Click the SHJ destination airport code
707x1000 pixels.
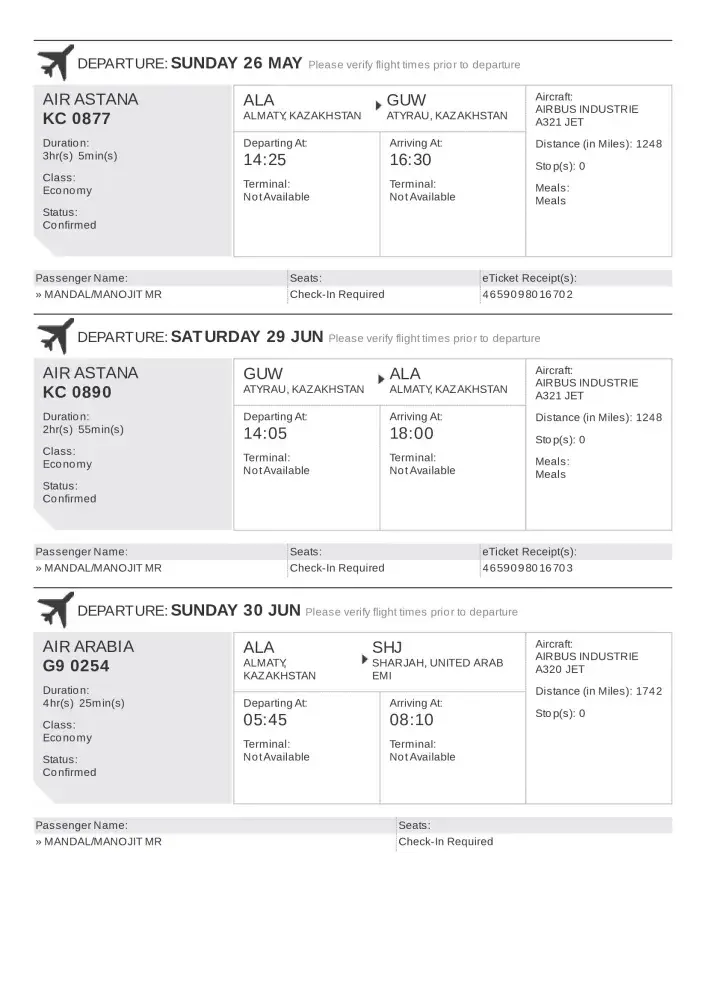coord(387,647)
